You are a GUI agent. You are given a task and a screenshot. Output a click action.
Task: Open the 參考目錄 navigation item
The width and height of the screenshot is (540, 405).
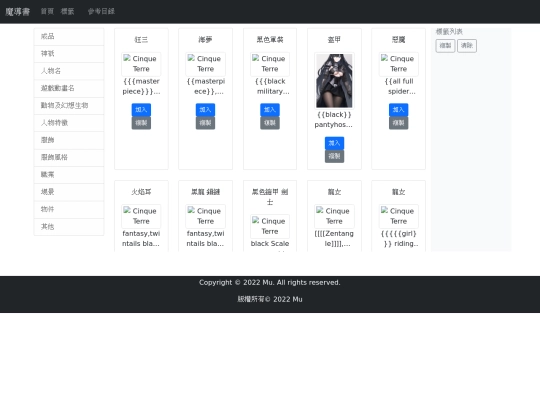pos(101,11)
